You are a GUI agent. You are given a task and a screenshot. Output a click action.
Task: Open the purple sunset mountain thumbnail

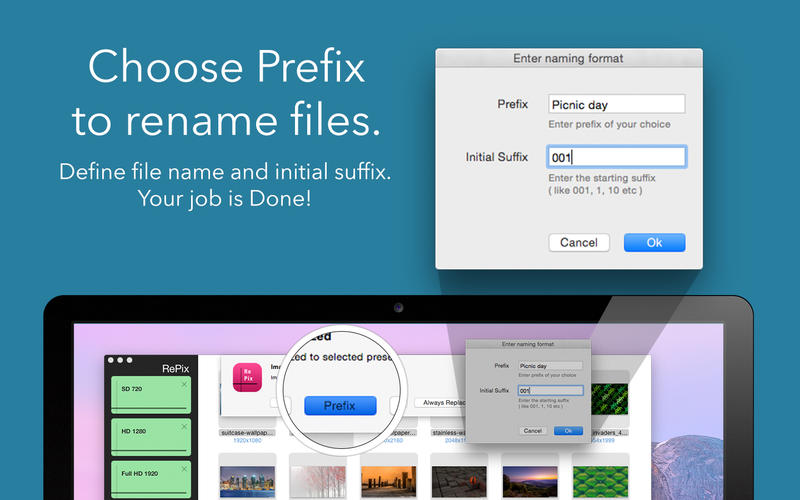530,481
